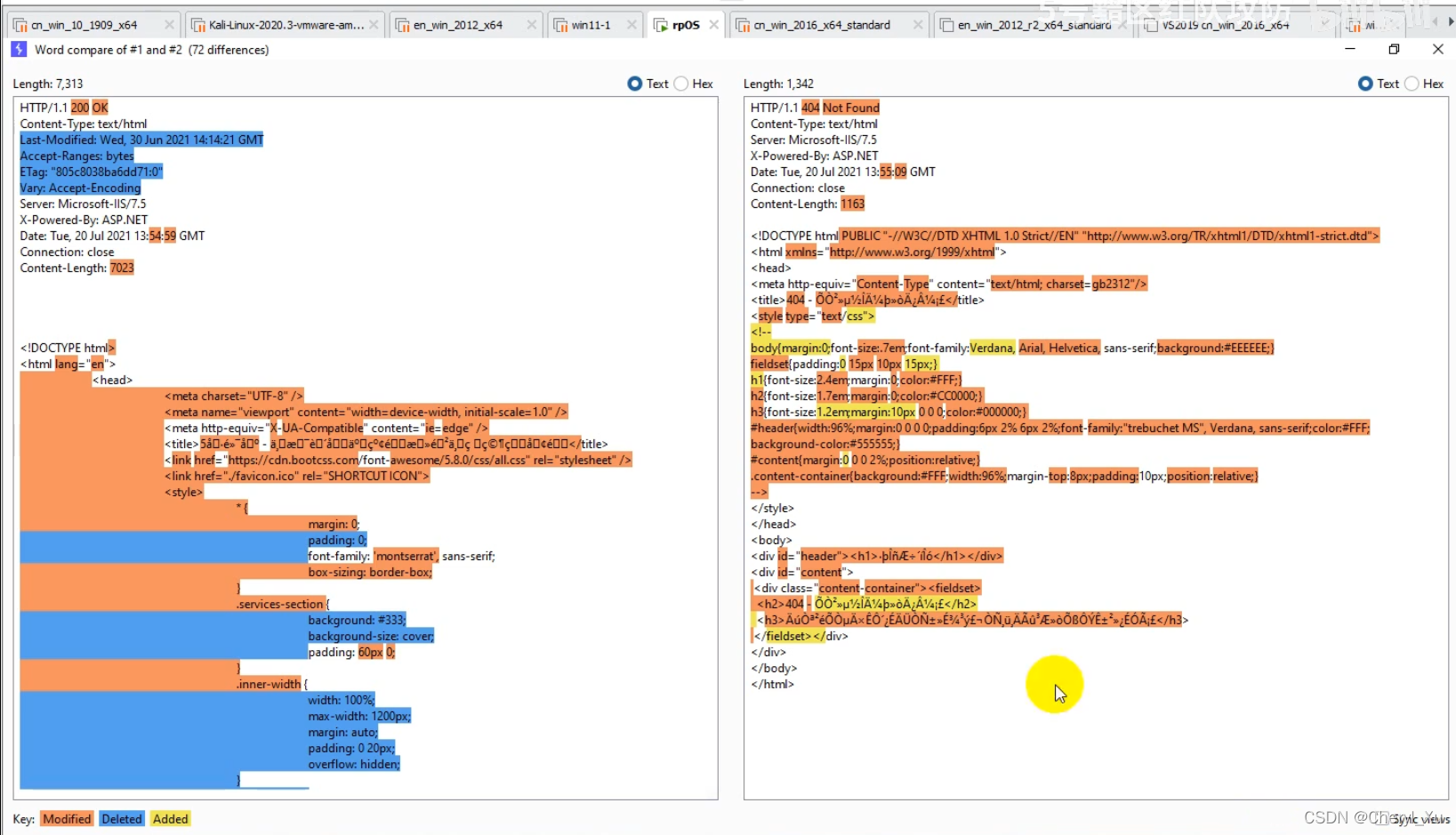
Task: Switch left pane to Hex view
Action: click(681, 84)
